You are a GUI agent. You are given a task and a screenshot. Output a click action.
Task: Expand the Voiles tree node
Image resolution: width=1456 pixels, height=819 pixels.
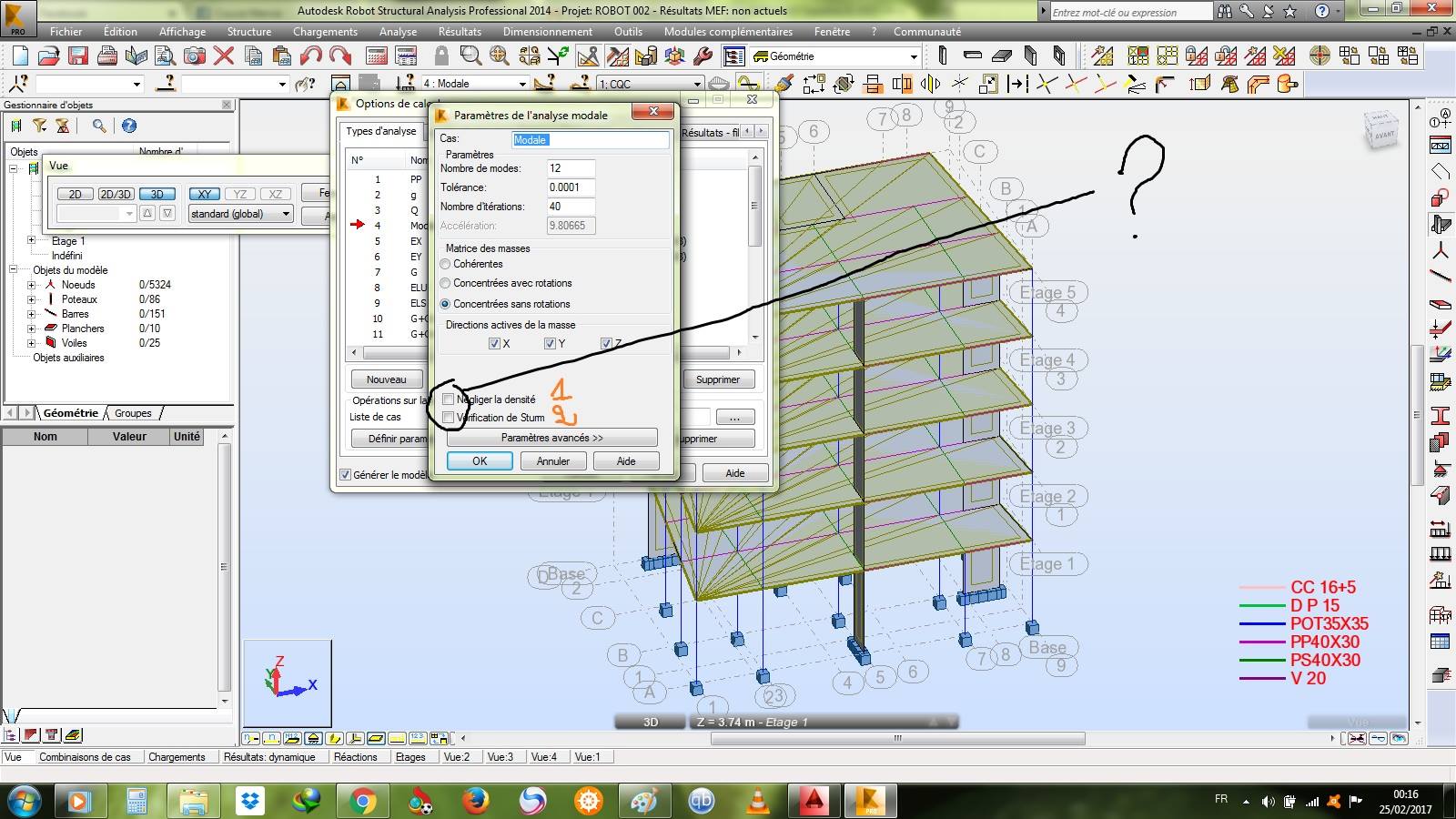click(31, 343)
